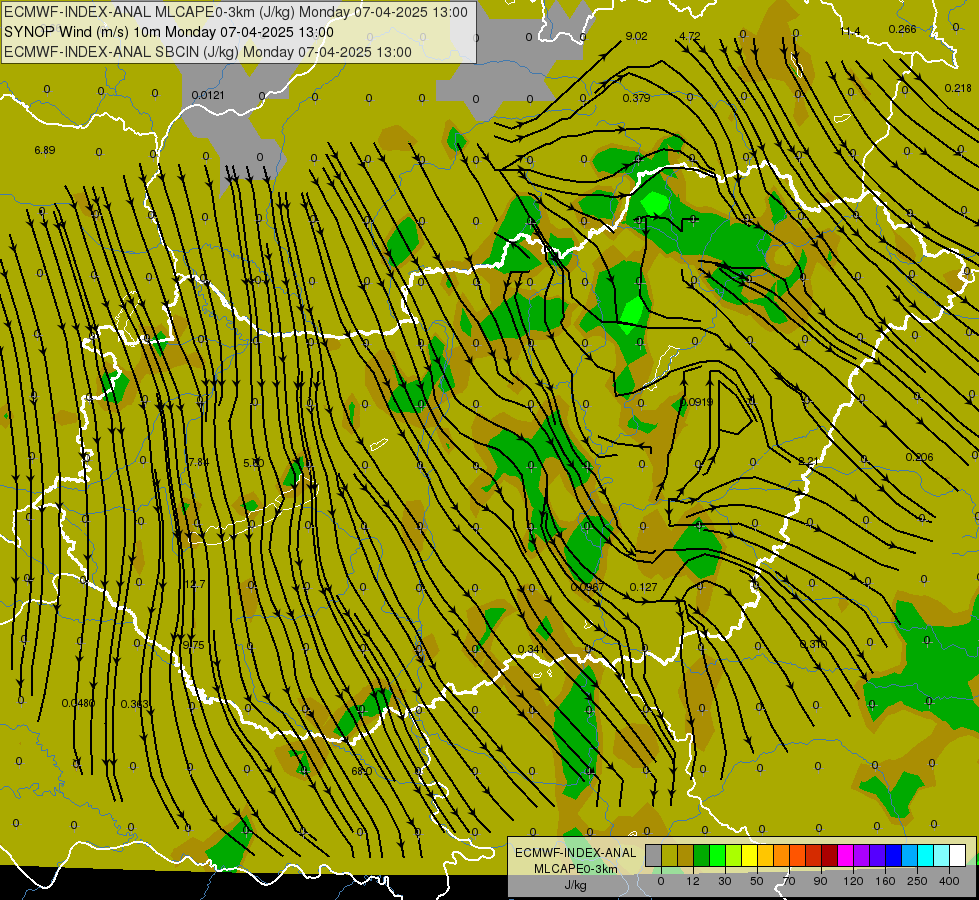This screenshot has width=979, height=900.
Task: Click the map value 0.310
Action: coord(813,644)
